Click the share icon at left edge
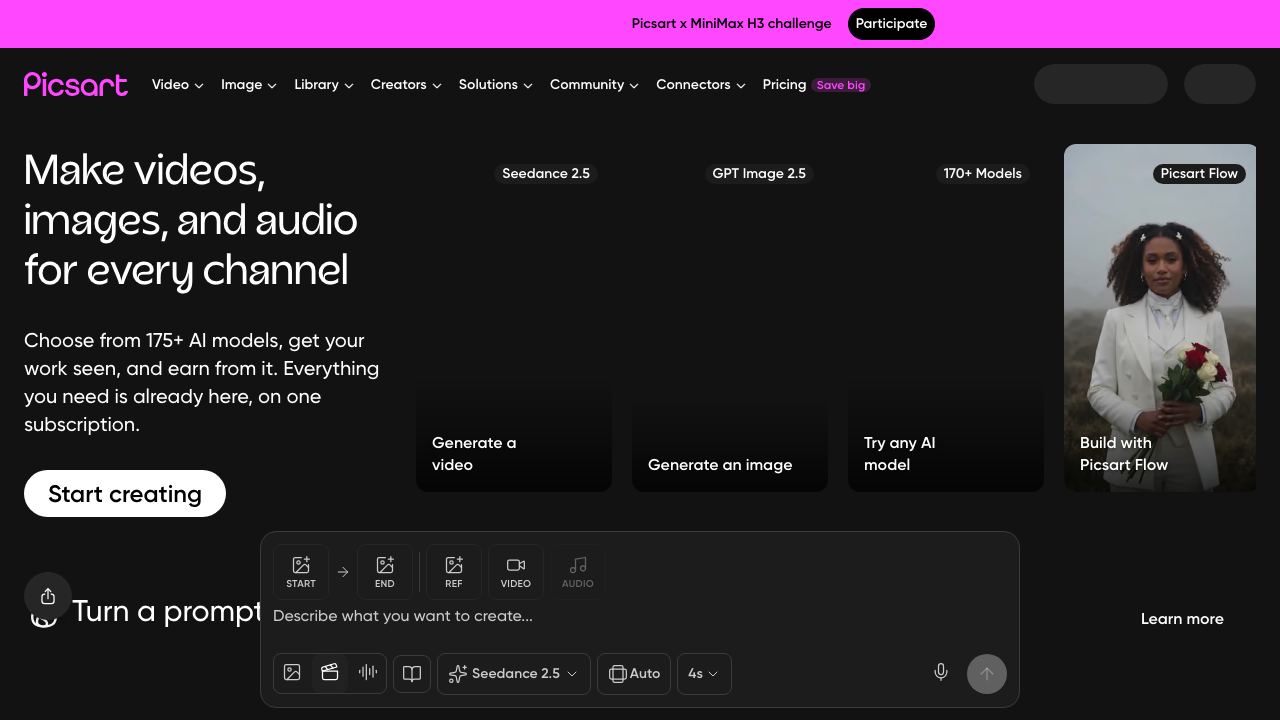 pos(48,596)
